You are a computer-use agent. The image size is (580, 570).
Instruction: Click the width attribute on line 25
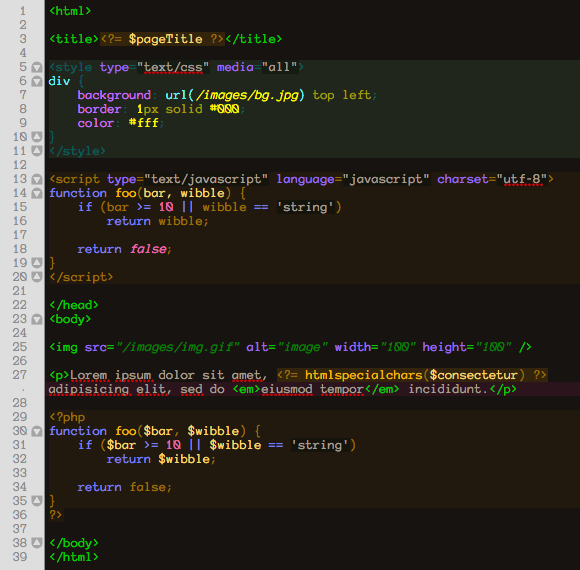coord(353,347)
